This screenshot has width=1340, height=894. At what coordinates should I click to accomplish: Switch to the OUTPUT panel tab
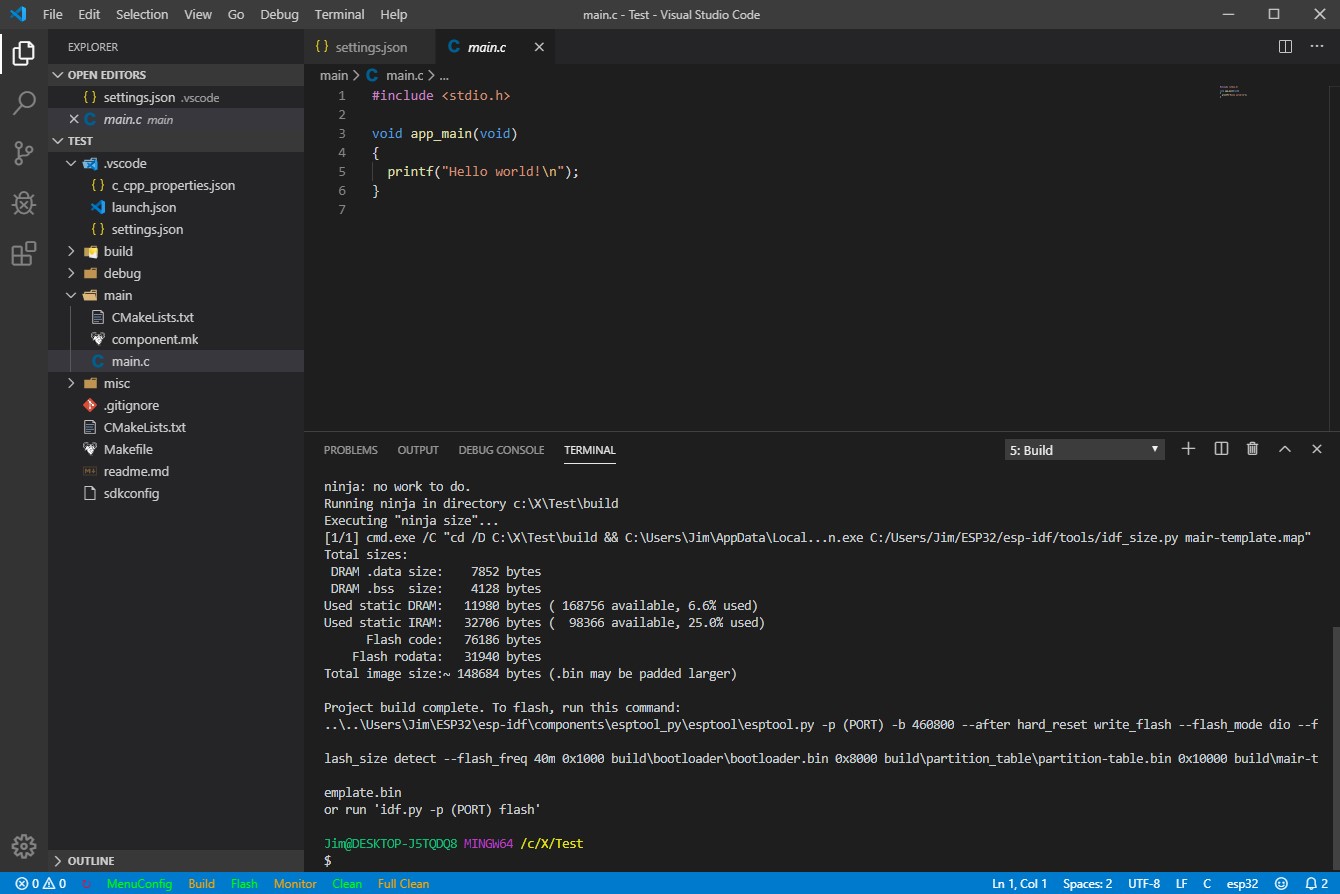(x=418, y=450)
